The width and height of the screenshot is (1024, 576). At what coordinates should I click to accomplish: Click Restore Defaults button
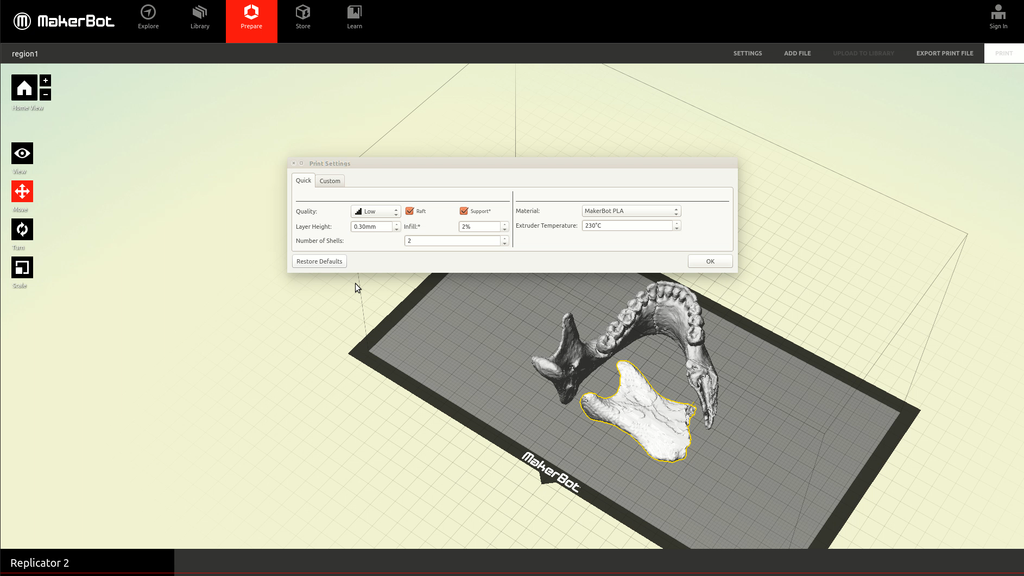coord(319,261)
